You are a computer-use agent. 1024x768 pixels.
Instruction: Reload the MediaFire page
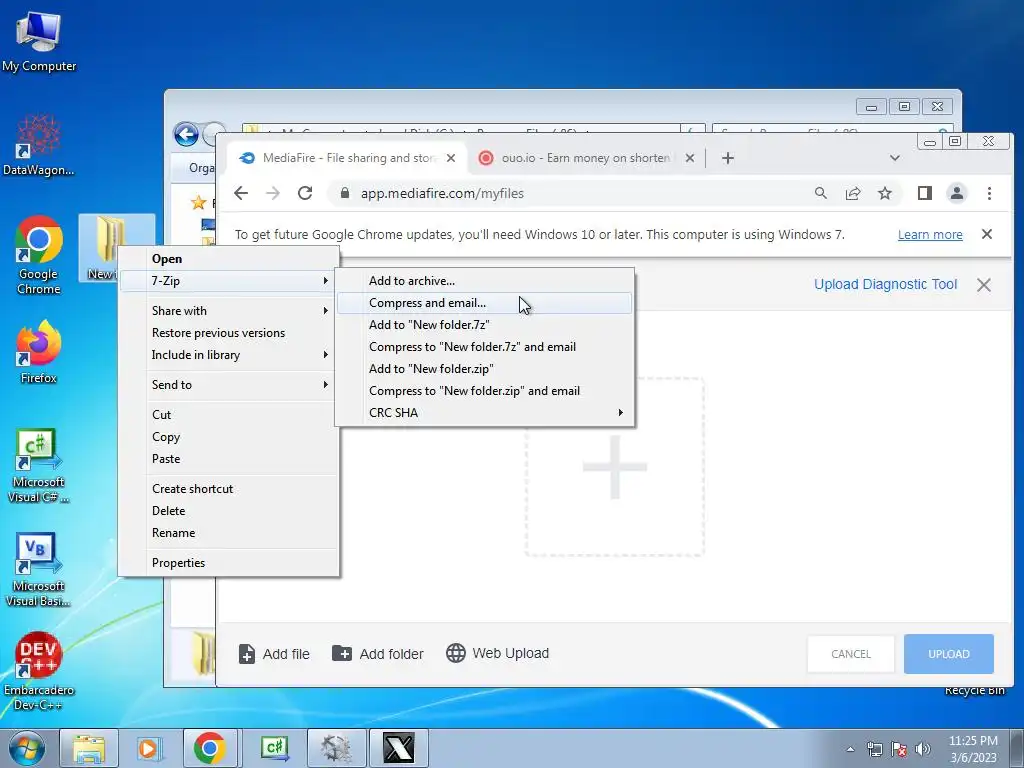click(305, 193)
